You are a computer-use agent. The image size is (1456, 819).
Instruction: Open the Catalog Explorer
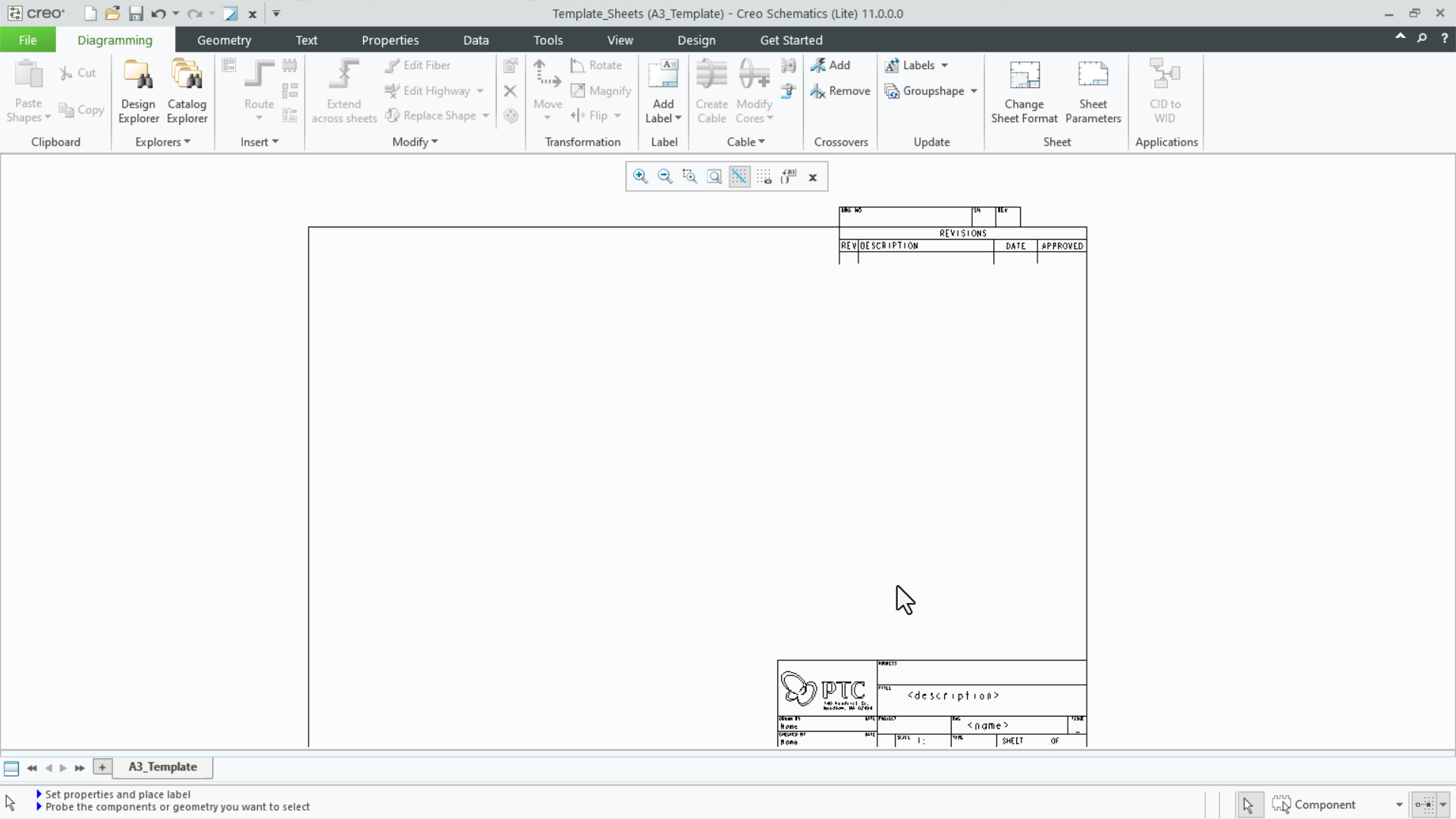pyautogui.click(x=187, y=91)
